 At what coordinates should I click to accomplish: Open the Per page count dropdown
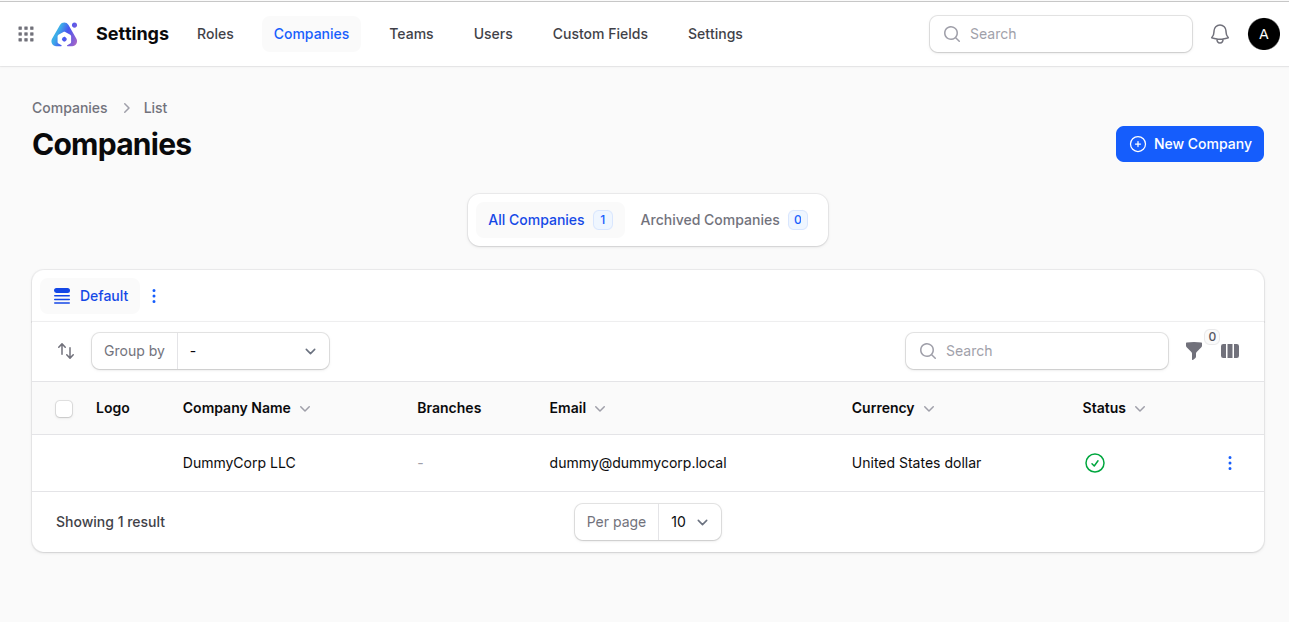tap(689, 522)
